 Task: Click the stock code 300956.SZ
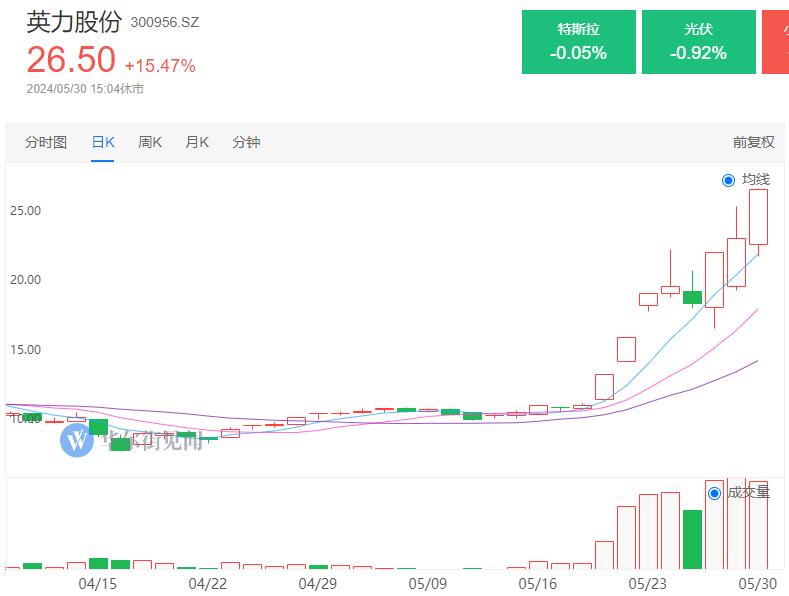pos(165,23)
